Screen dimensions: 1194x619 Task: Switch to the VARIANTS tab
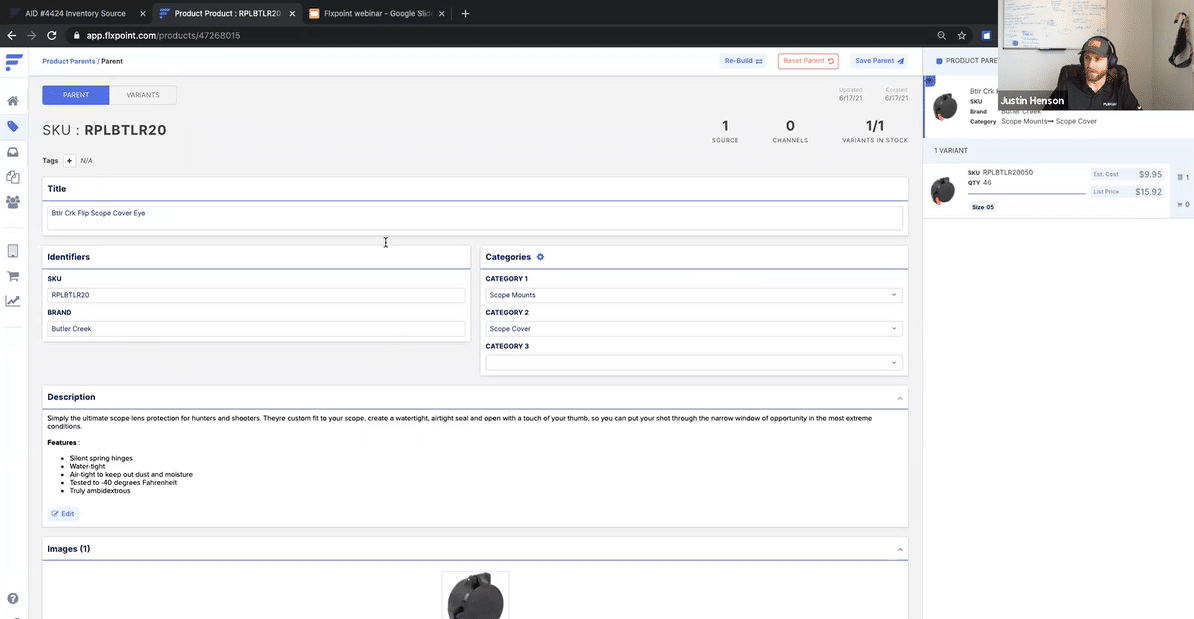[x=143, y=95]
